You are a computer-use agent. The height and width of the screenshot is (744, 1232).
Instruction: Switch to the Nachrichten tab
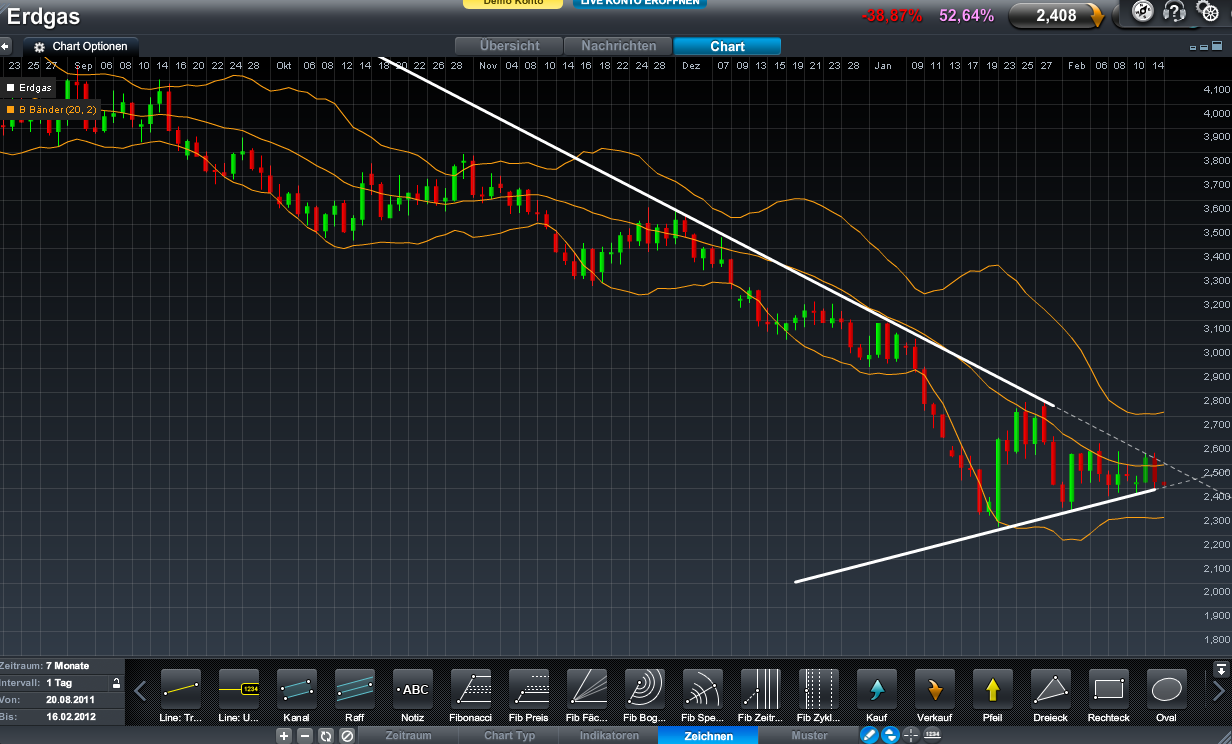pos(618,46)
